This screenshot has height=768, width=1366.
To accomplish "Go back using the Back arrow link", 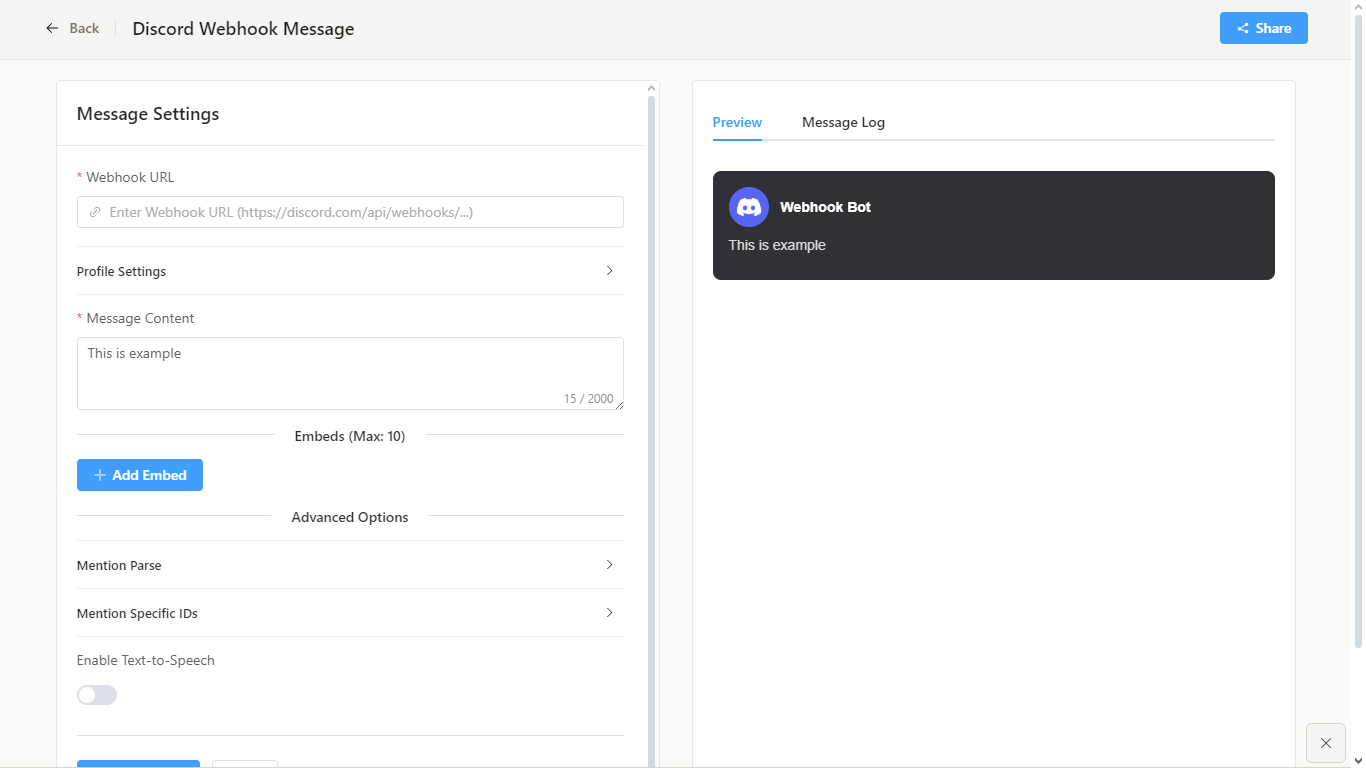I will point(72,28).
